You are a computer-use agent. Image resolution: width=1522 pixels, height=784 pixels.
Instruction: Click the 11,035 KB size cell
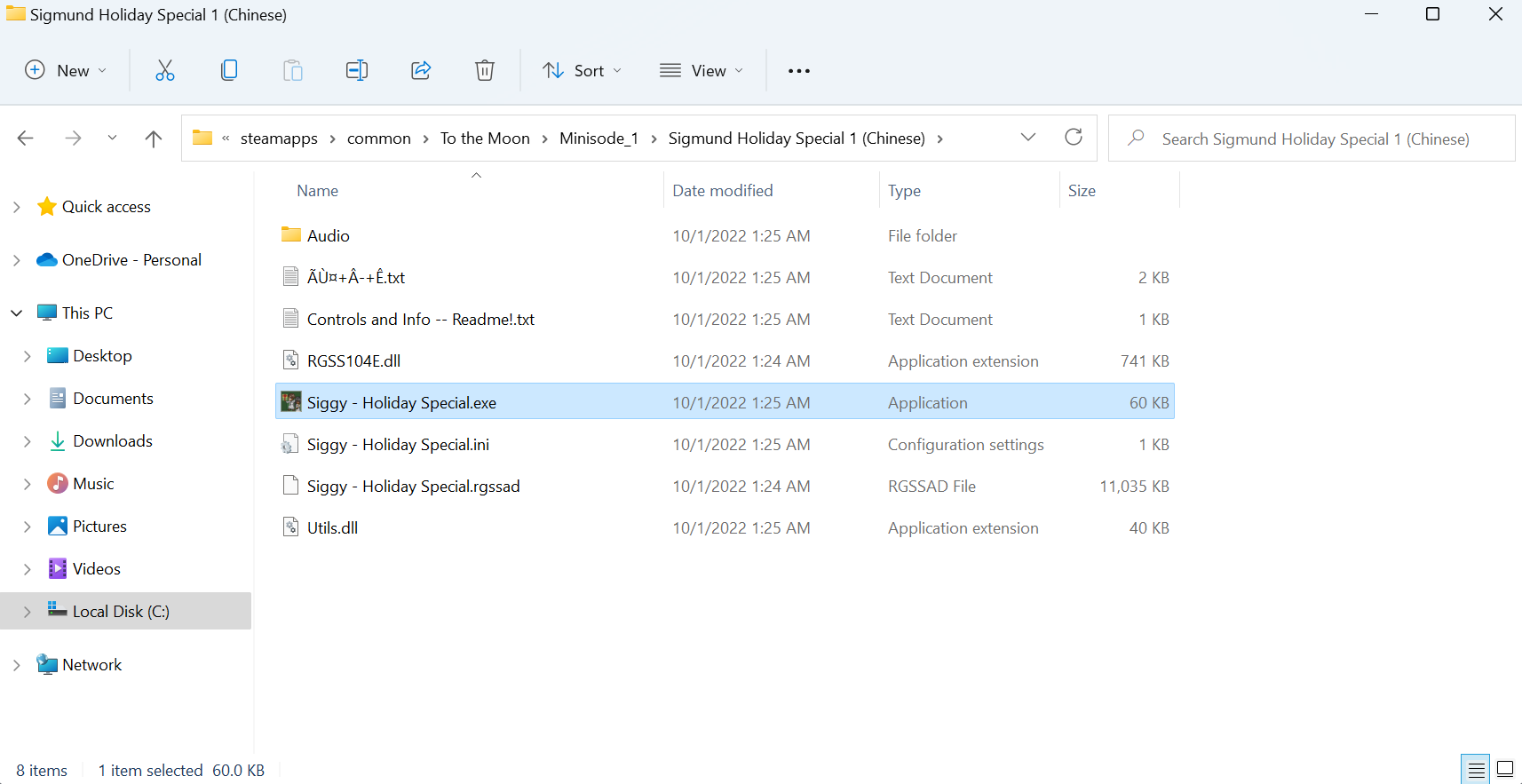pos(1134,486)
